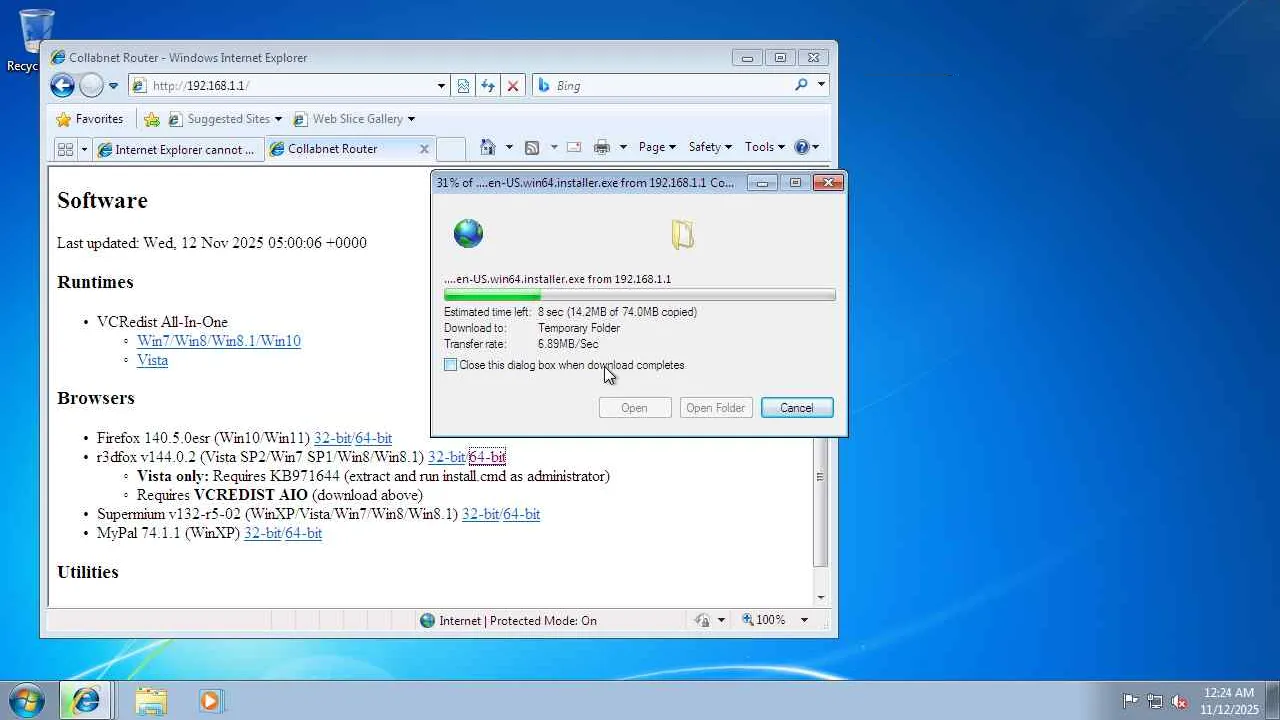This screenshot has width=1280, height=720.
Task: Click the address bar URL field
Action: tap(290, 86)
